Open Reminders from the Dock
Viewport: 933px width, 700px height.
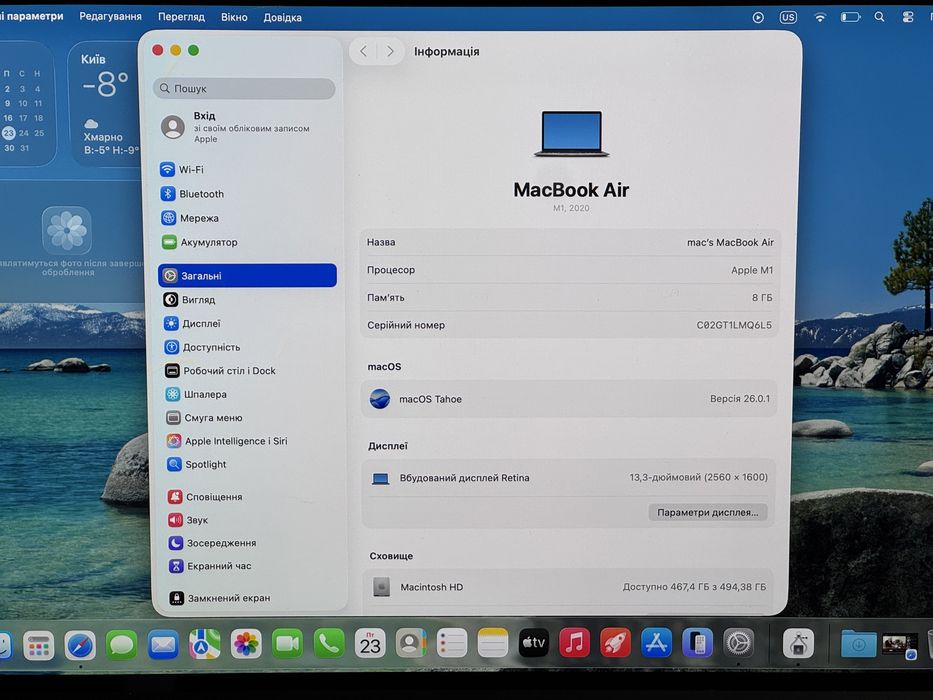tap(452, 643)
